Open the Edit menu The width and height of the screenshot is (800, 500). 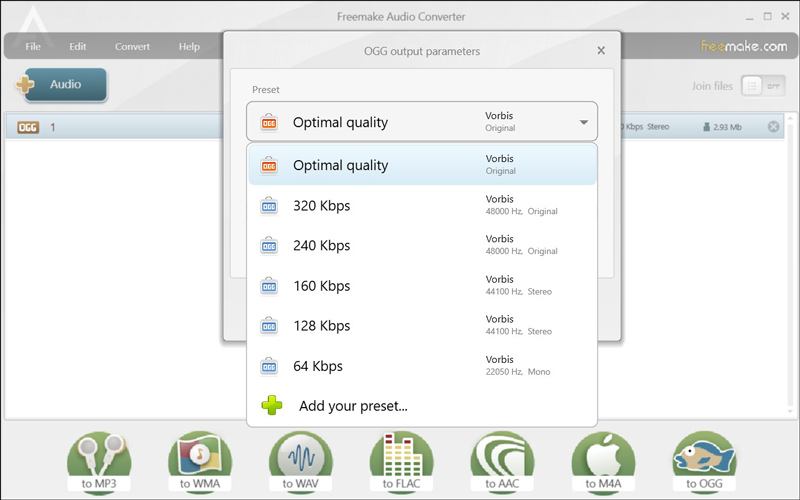tap(78, 46)
